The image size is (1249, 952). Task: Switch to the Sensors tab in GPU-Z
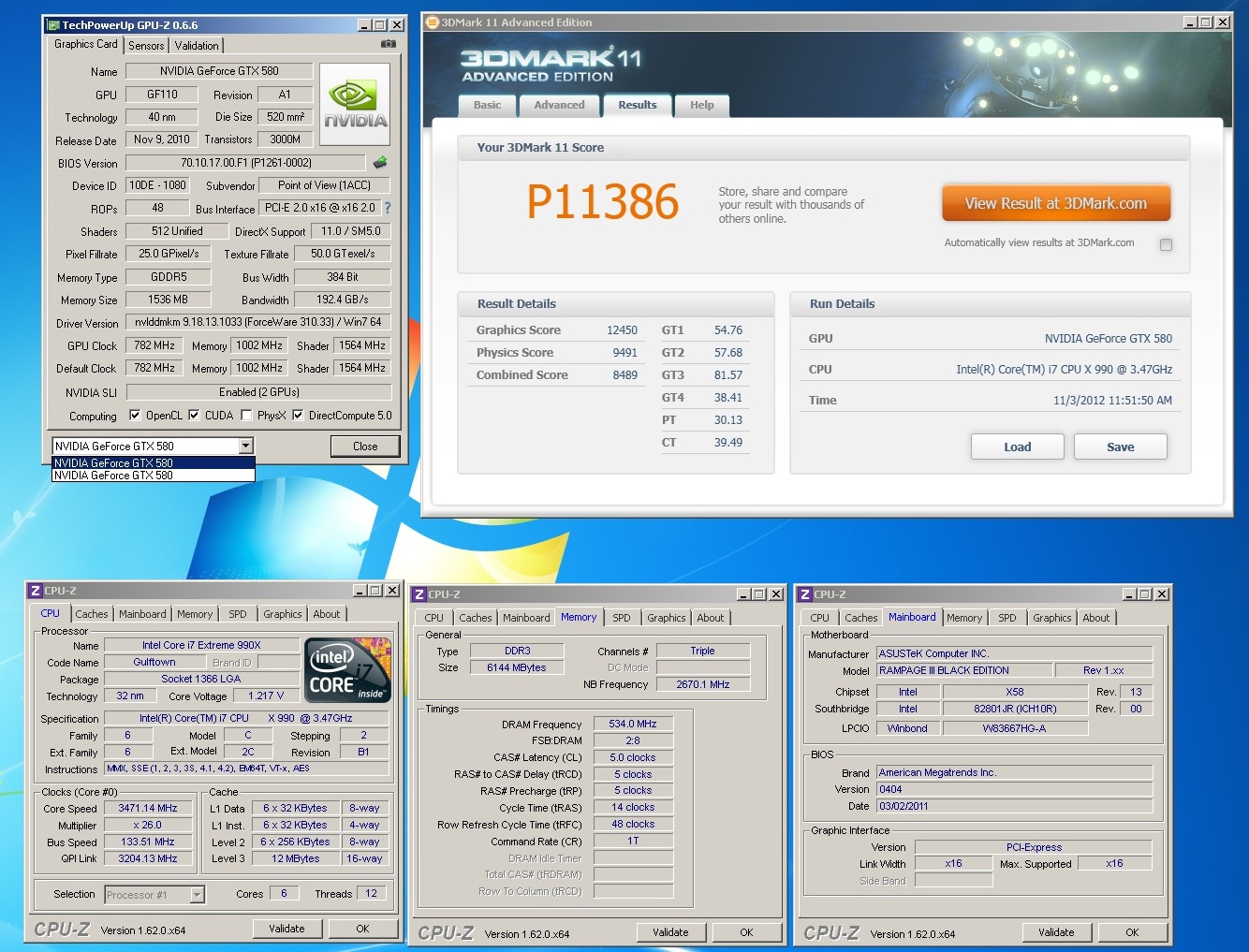click(x=146, y=45)
